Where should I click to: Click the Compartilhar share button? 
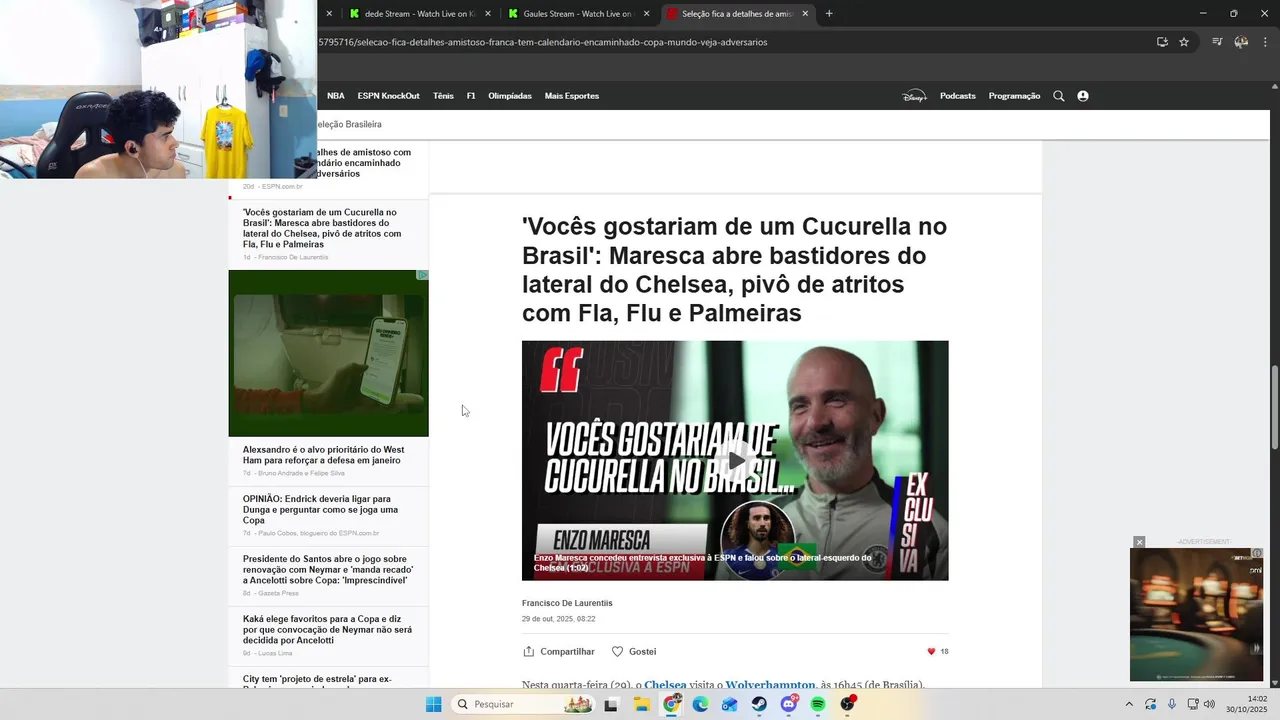(559, 651)
